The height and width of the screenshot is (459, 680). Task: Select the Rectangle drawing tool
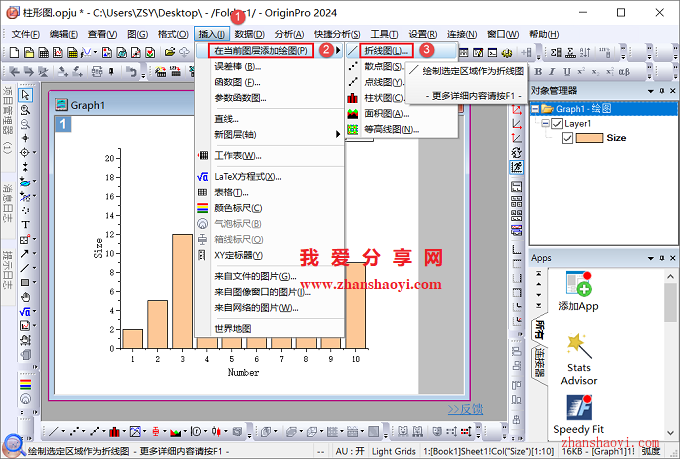tap(25, 282)
